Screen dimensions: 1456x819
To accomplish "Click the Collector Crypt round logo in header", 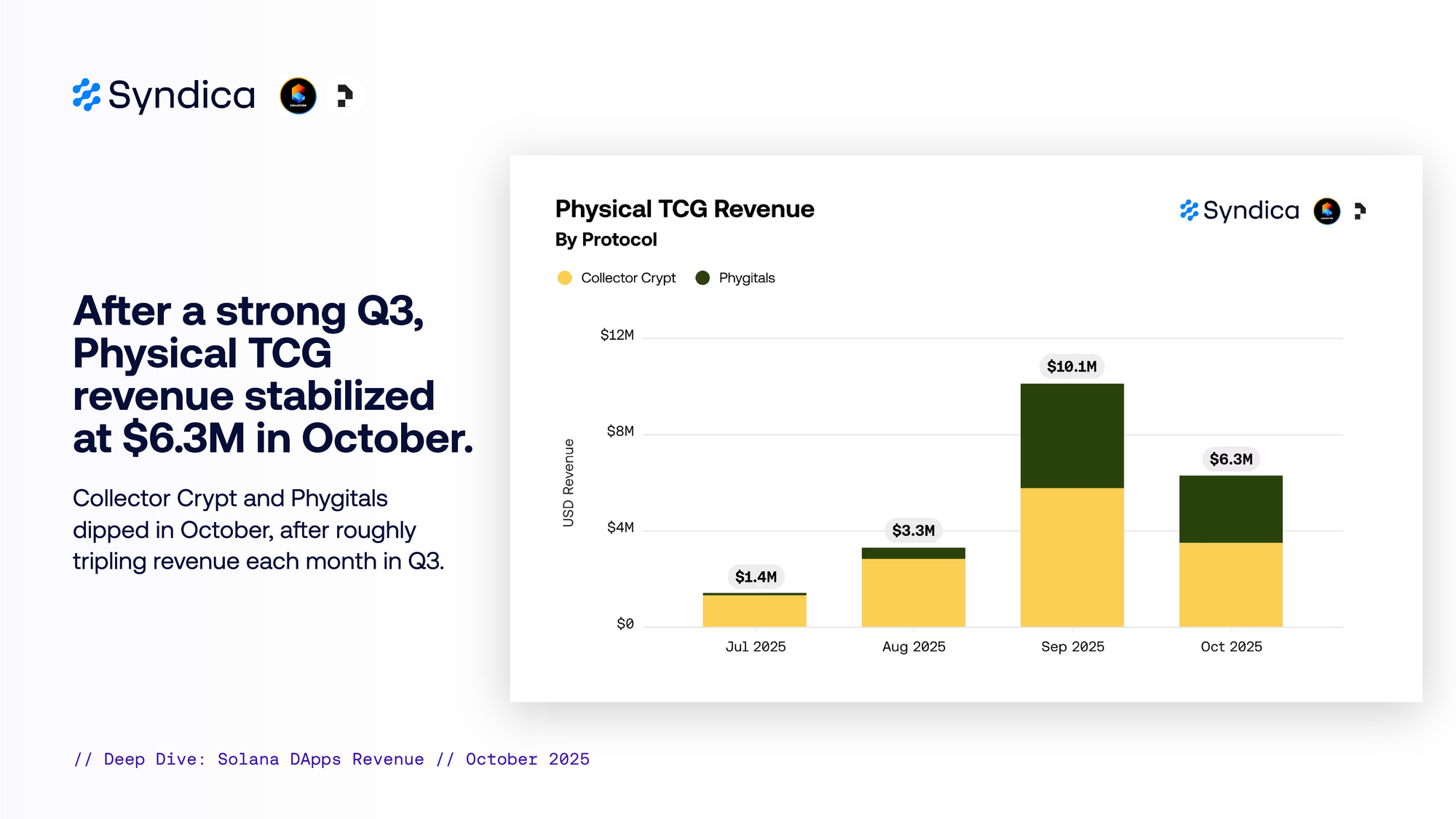I will click(298, 95).
